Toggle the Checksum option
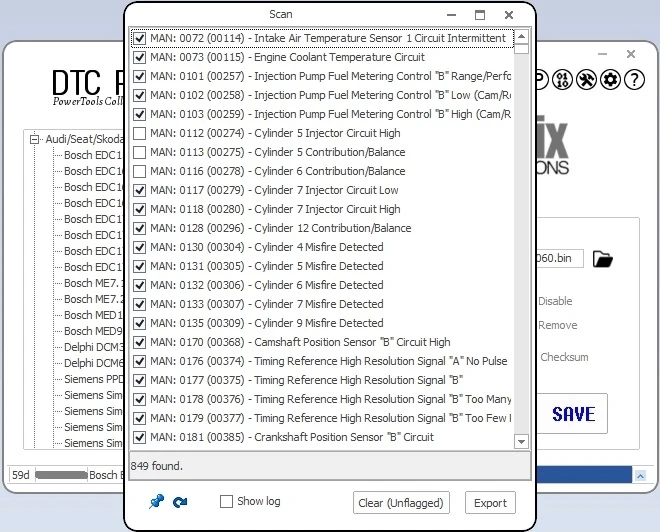Image resolution: width=660 pixels, height=532 pixels. pos(564,357)
